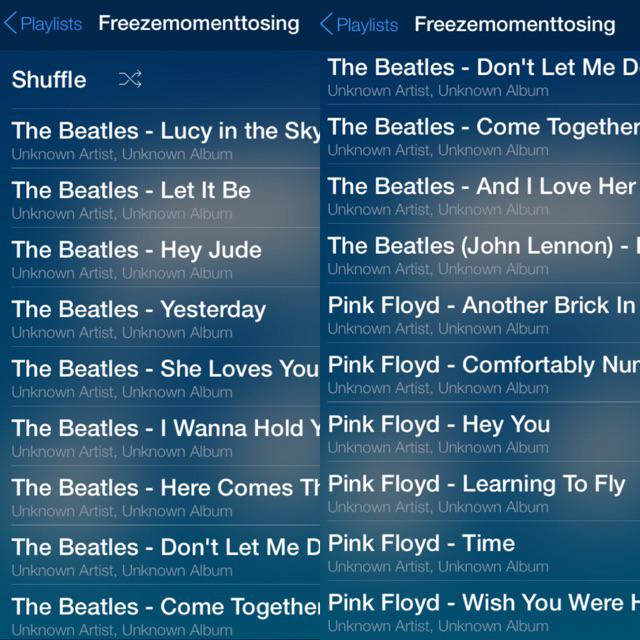Screen dimensions: 640x640
Task: Play Pink Floyd - Learning To Fly
Action: point(484,491)
